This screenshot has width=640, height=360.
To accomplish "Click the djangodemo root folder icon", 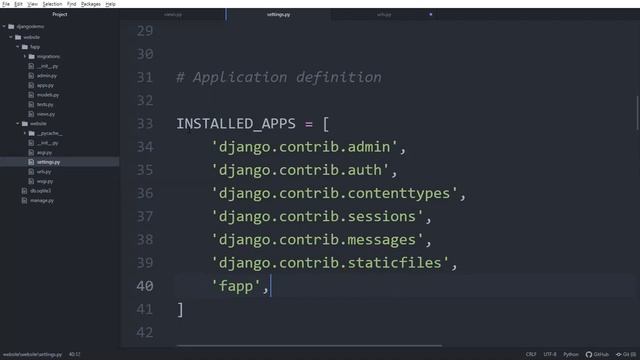I will click(x=11, y=27).
